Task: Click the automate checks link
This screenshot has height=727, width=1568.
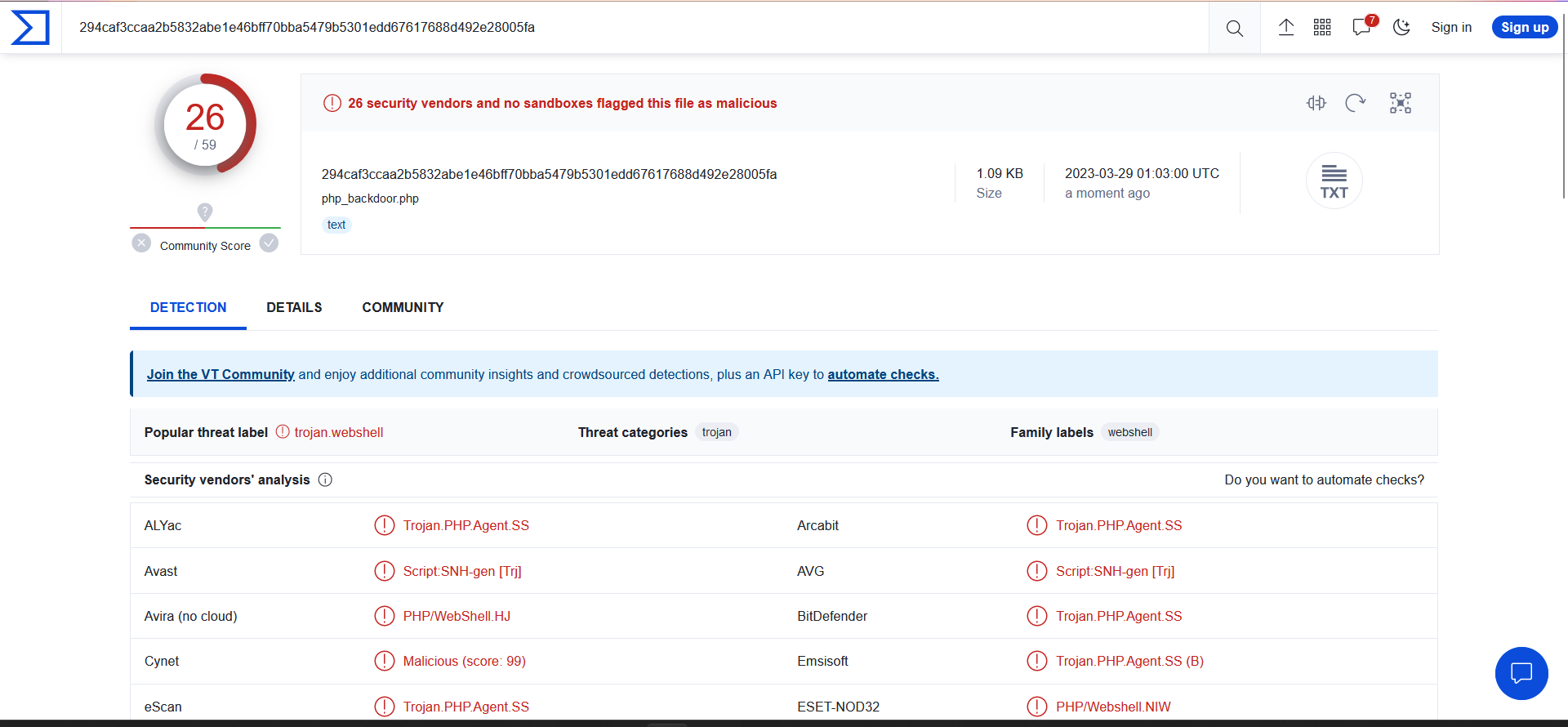Action: click(x=883, y=375)
